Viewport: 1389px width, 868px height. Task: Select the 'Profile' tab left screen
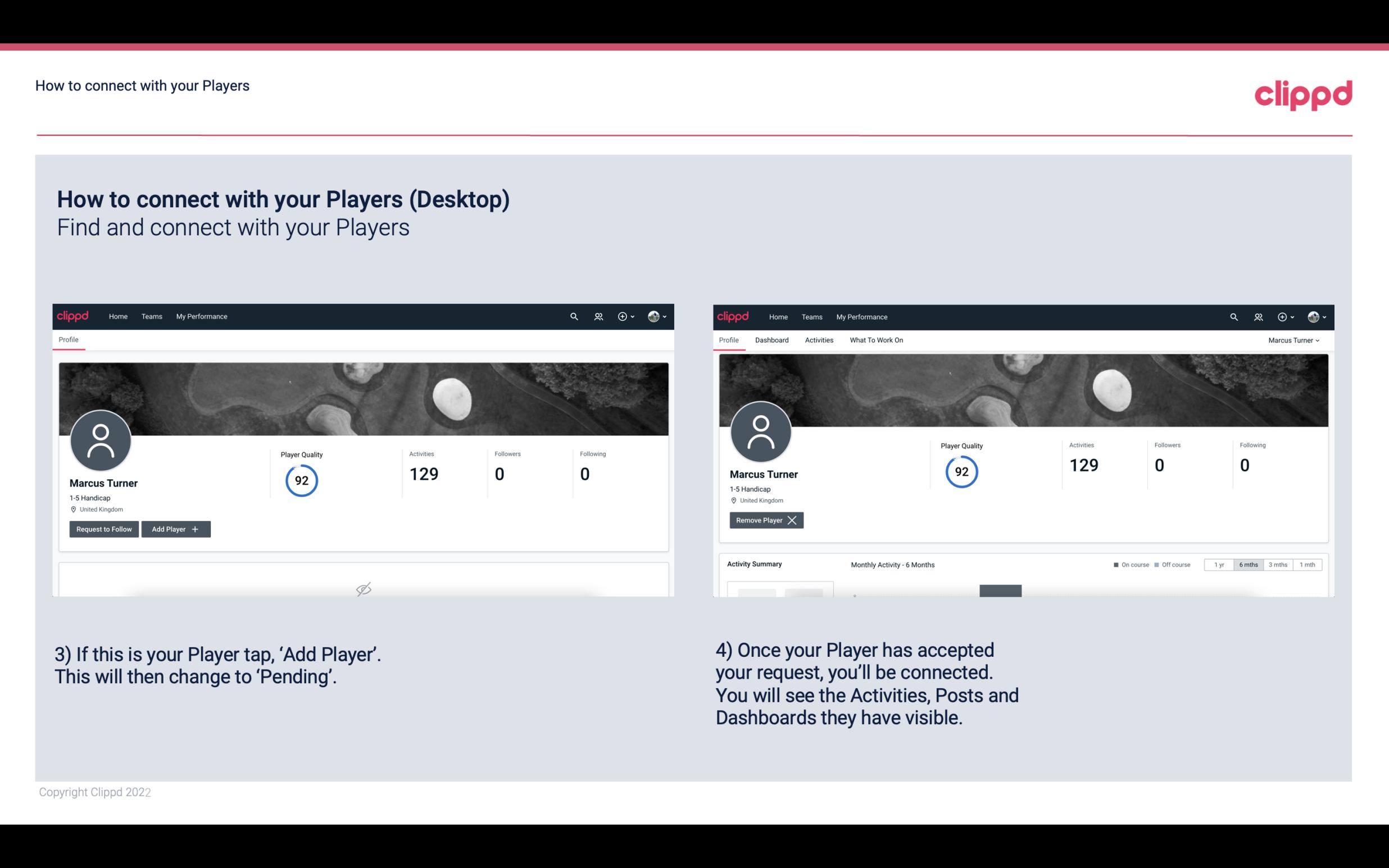(x=69, y=339)
